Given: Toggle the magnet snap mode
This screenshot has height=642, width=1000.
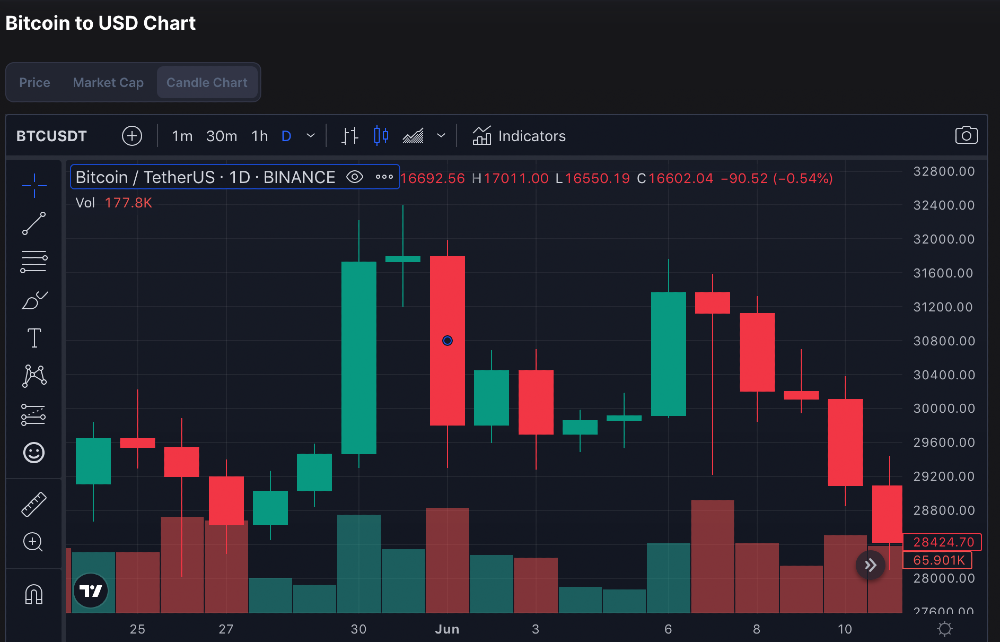Looking at the screenshot, I should [33, 594].
